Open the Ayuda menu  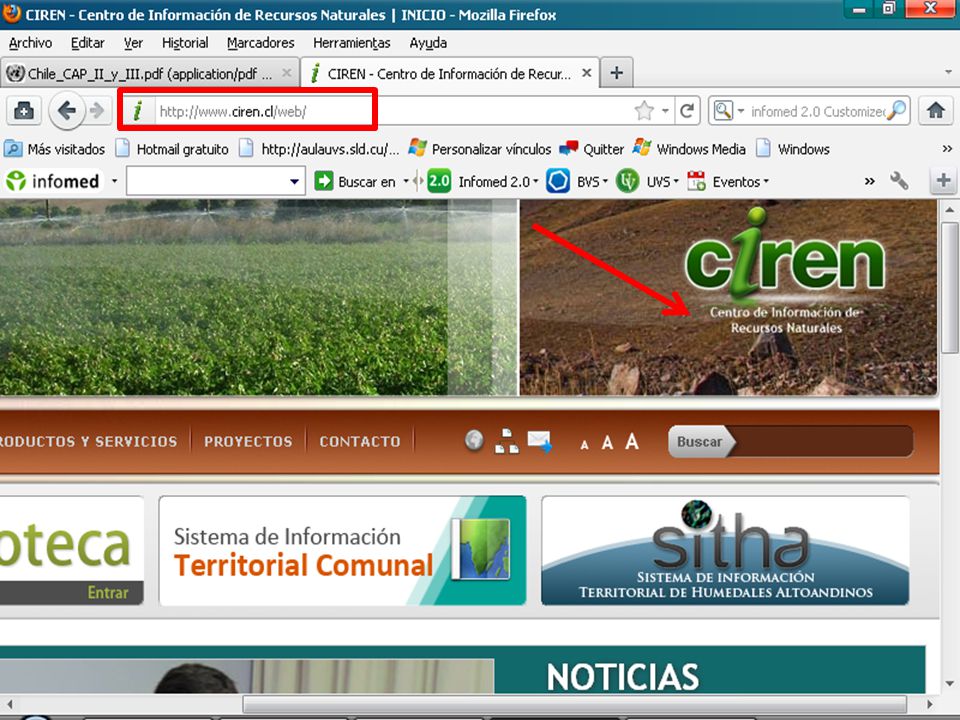428,43
